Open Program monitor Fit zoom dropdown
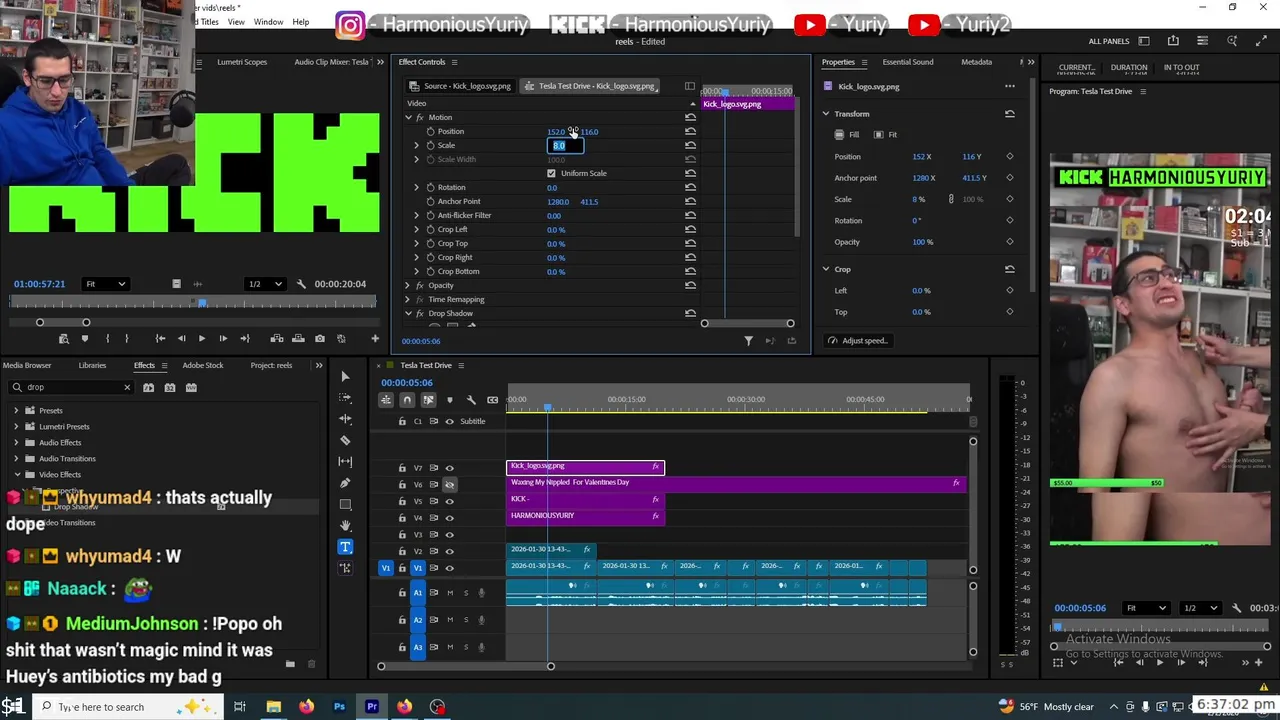The image size is (1280, 720). point(1146,608)
